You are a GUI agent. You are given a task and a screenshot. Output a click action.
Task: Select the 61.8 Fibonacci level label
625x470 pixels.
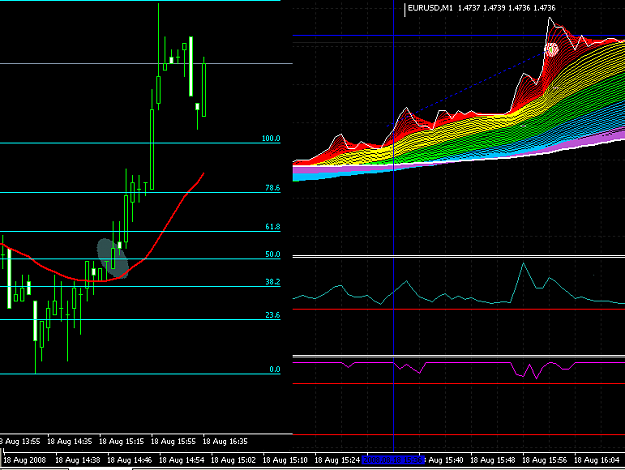click(x=273, y=226)
